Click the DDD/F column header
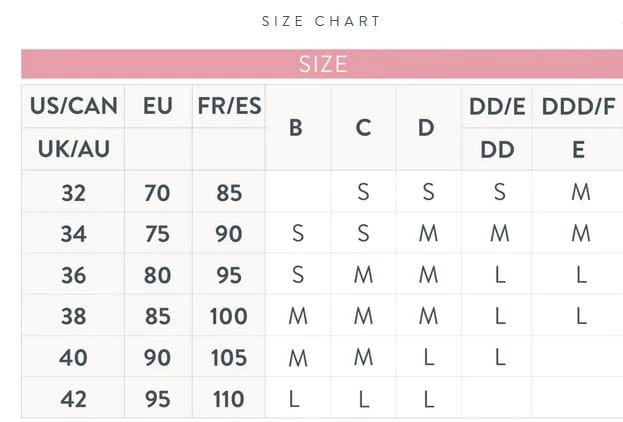The width and height of the screenshot is (623, 422). 579,106
